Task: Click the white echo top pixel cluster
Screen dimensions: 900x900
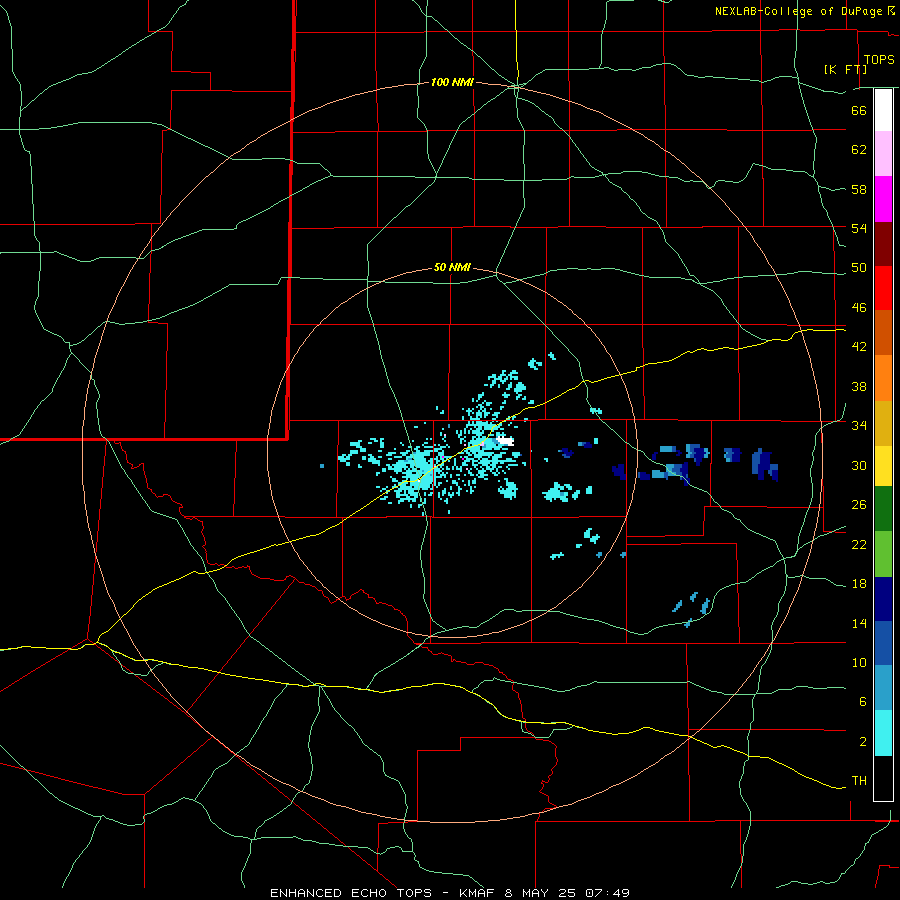Action: pyautogui.click(x=505, y=441)
